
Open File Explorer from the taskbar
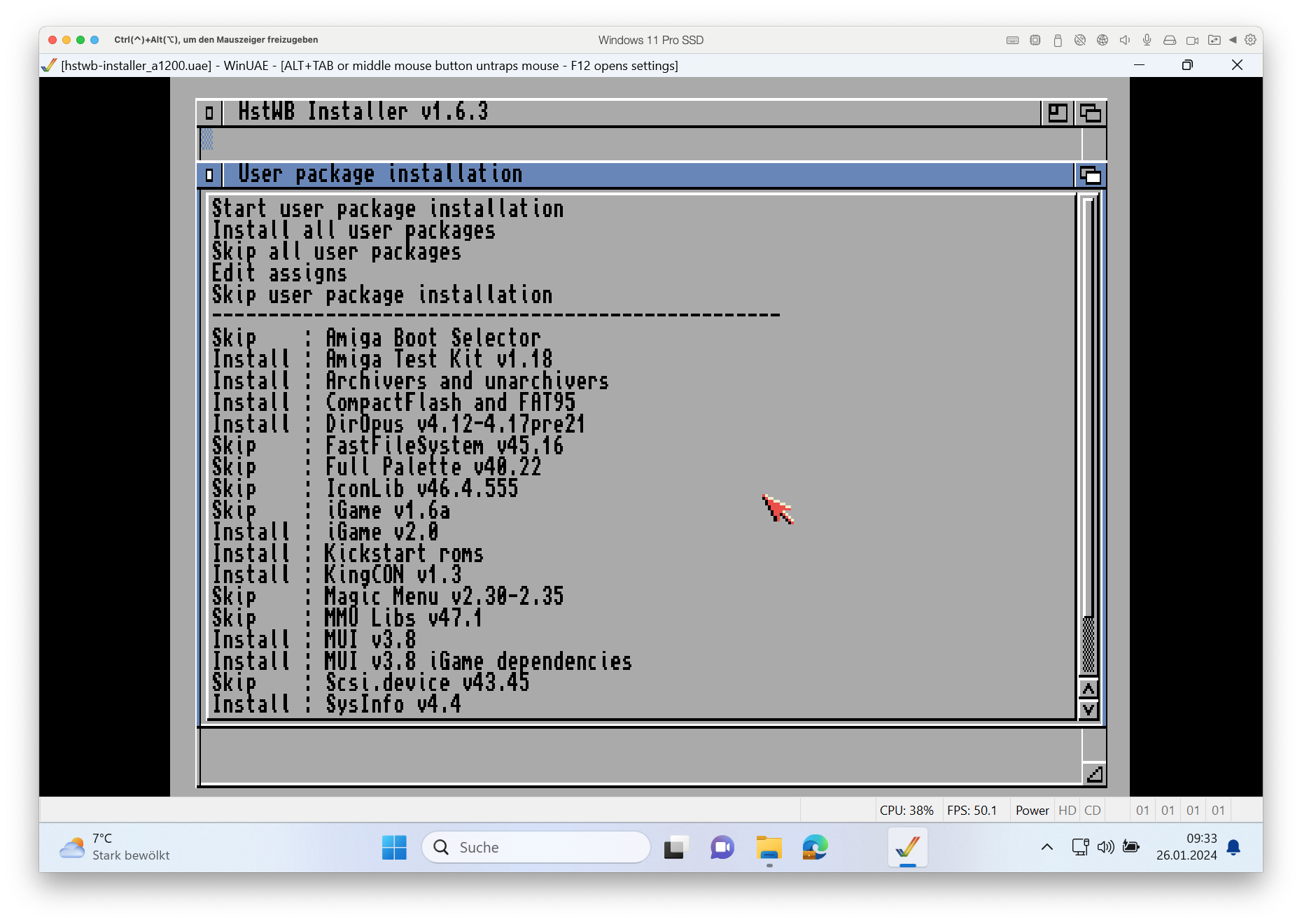[x=769, y=848]
